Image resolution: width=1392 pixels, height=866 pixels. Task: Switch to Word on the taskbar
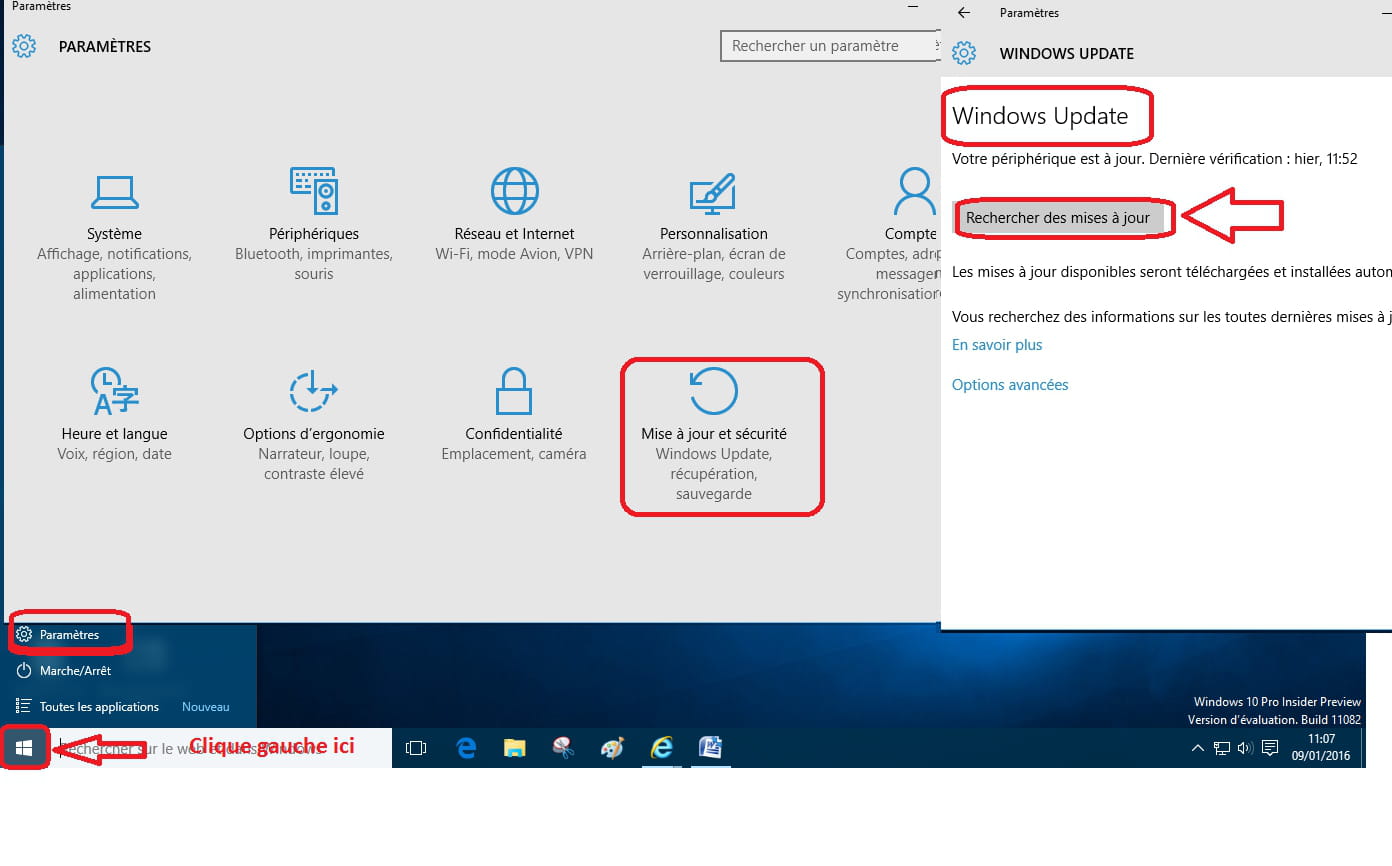point(710,747)
